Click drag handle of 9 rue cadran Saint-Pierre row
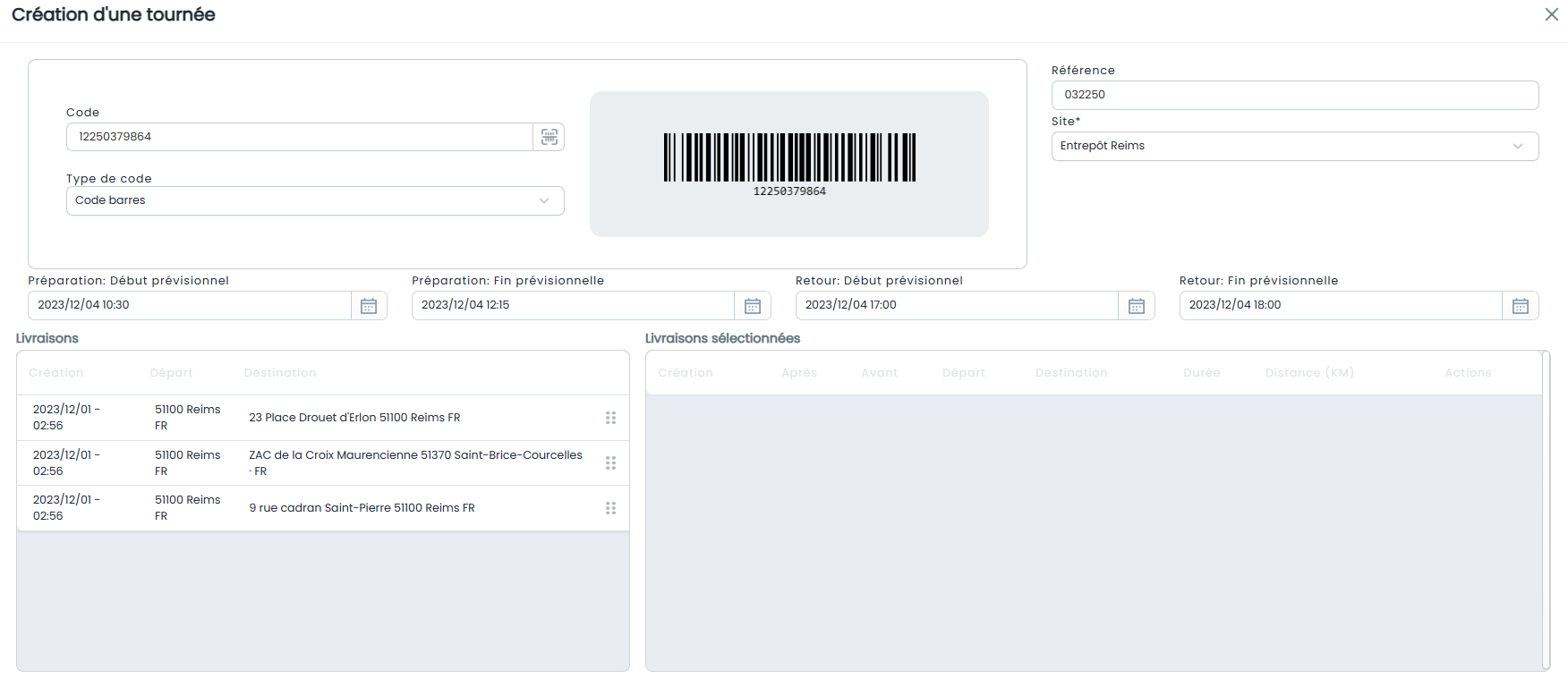This screenshot has height=687, width=1568. click(610, 508)
